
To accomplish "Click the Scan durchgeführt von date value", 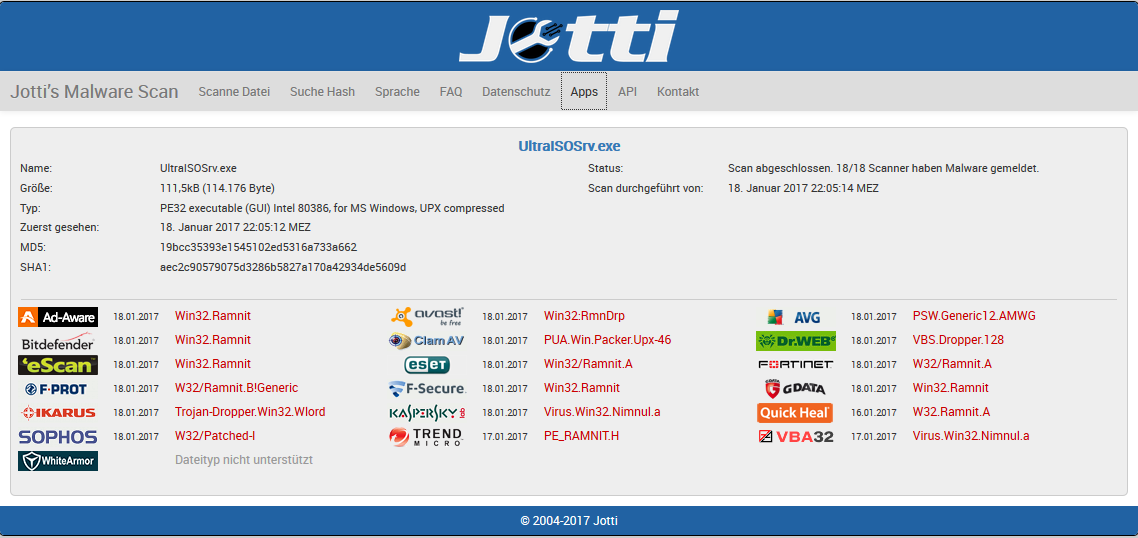I will click(803, 188).
